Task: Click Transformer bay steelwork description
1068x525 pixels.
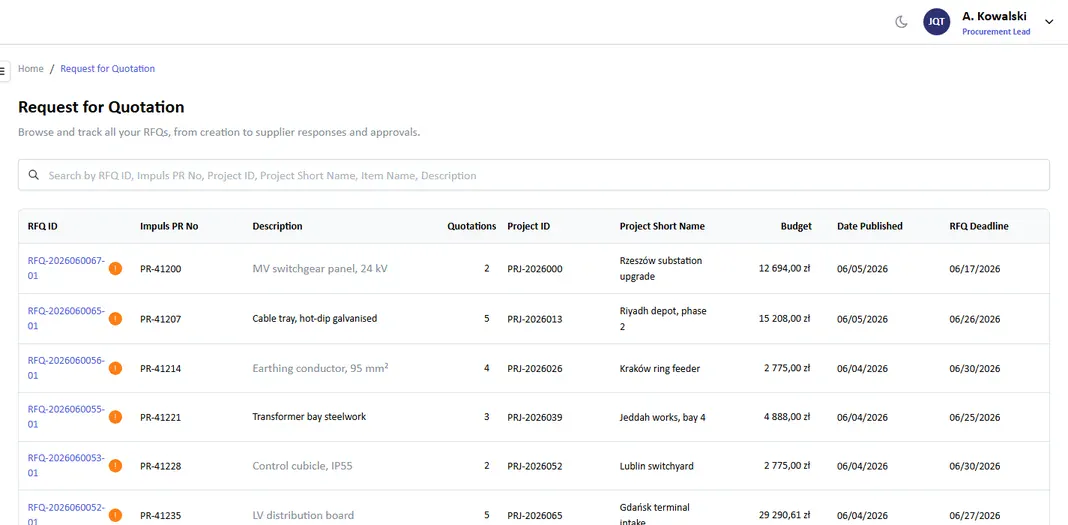Action: coord(309,417)
